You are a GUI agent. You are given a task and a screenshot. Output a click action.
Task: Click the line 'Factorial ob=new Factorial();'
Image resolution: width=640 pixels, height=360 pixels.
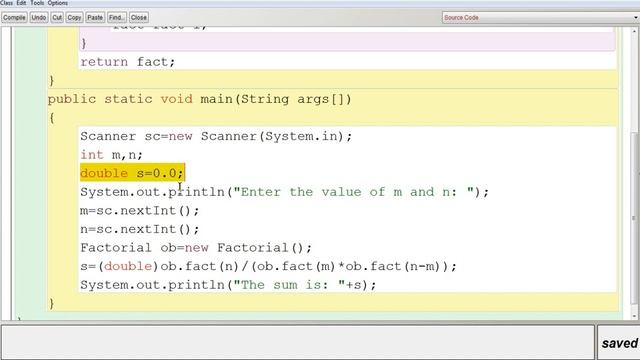[x=196, y=248]
